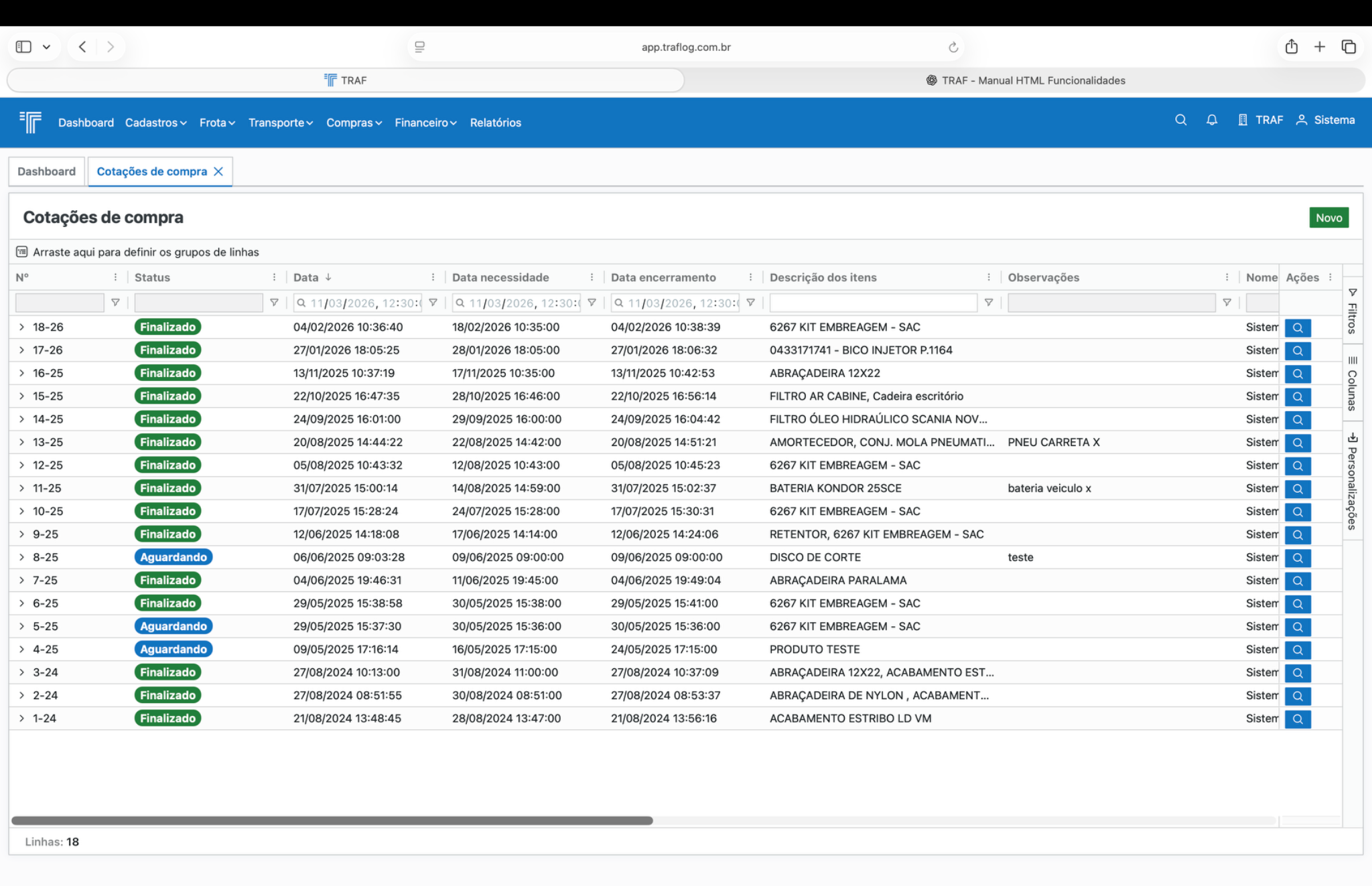View details of quotation 18-26
Screen dimensions: 1372x886
[x=1297, y=327]
